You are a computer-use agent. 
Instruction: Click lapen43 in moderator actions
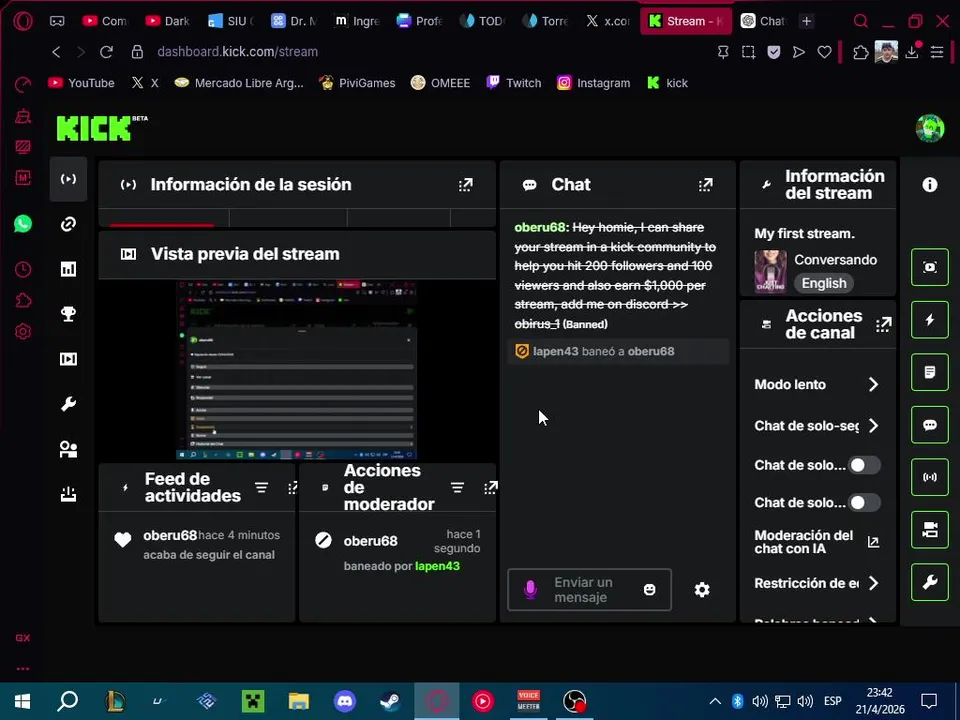(x=437, y=566)
